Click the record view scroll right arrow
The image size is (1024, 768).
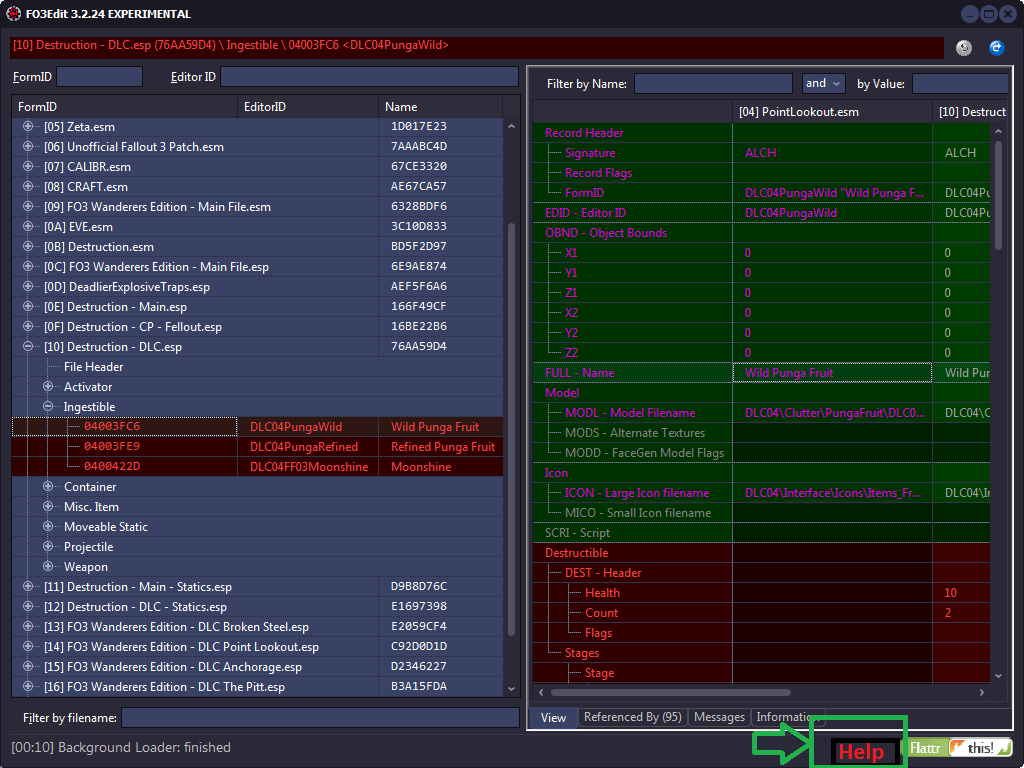pos(982,692)
